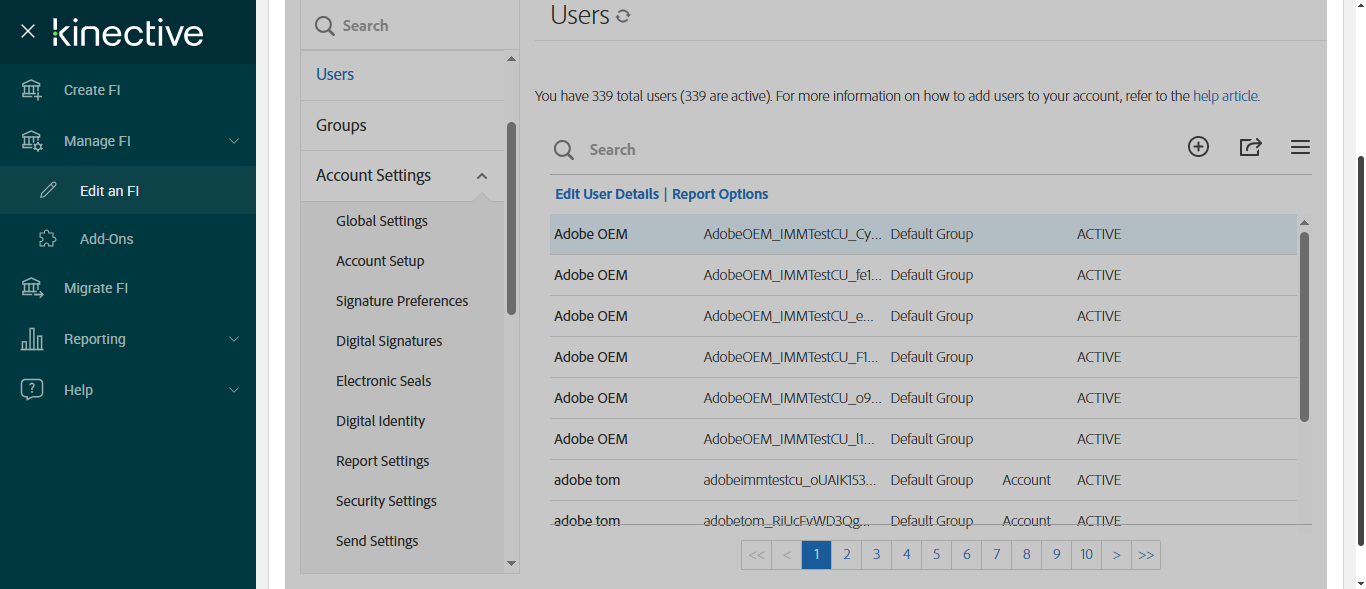The image size is (1366, 589).
Task: Click the Reporting bar chart icon
Action: [x=32, y=339]
